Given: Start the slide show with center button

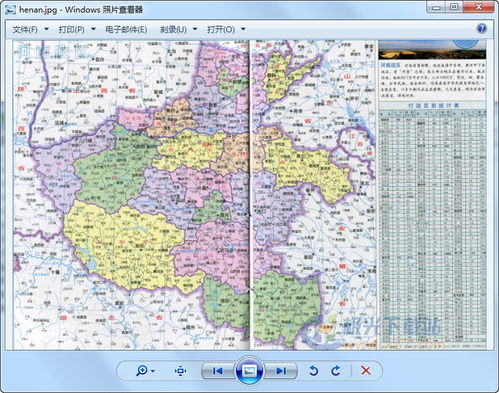Looking at the screenshot, I should click(249, 370).
